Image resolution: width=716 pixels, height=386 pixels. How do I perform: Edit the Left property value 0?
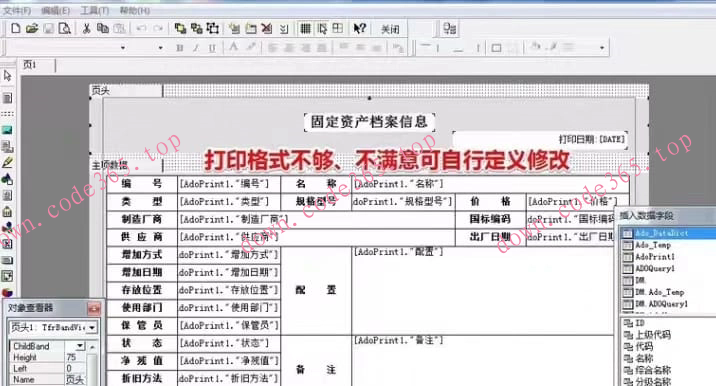75,368
